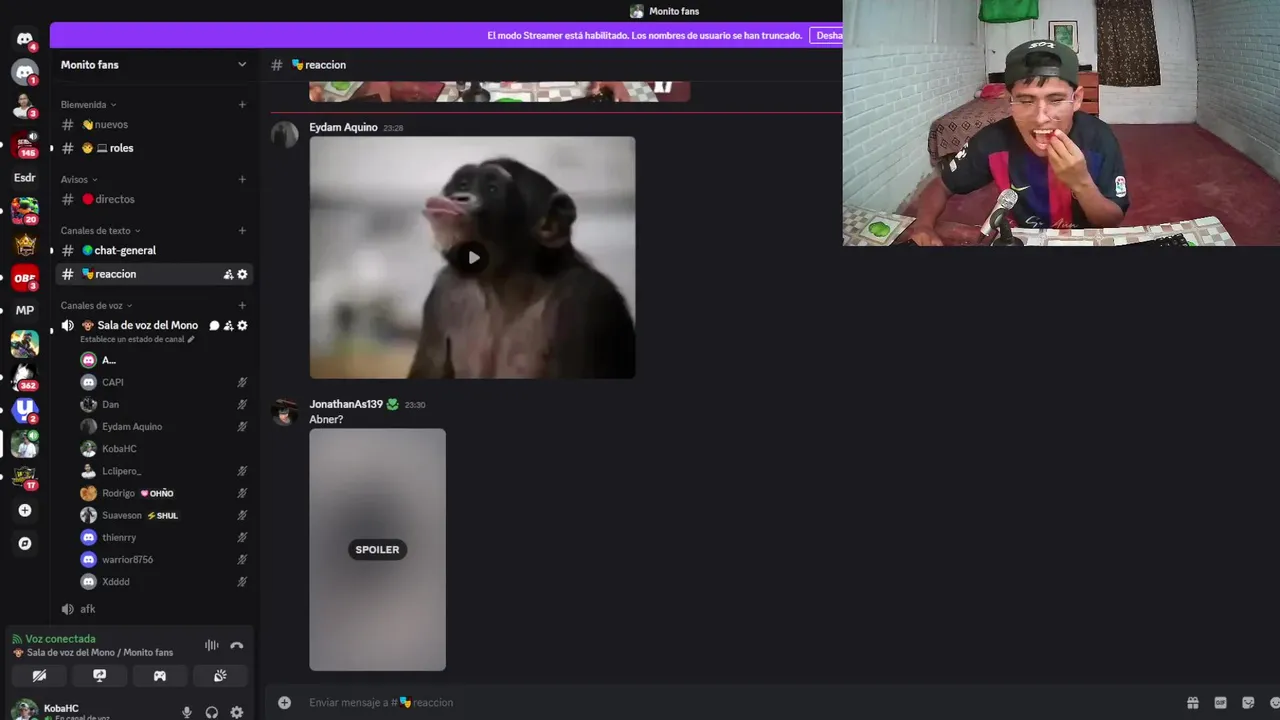The image size is (1280, 720).
Task: Open Sala de voz del Mono settings gear
Action: [x=242, y=325]
